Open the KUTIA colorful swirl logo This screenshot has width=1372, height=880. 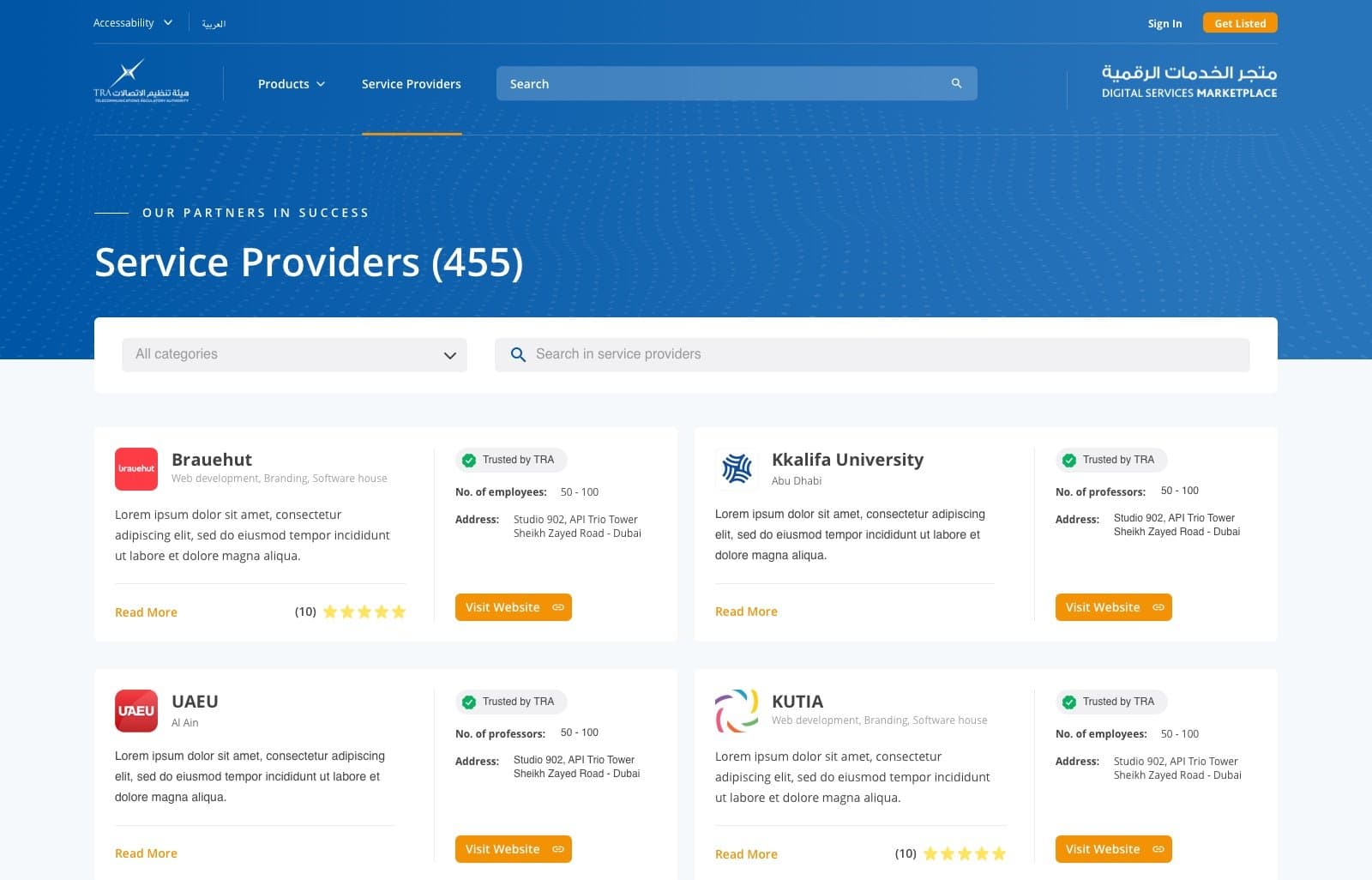[737, 711]
